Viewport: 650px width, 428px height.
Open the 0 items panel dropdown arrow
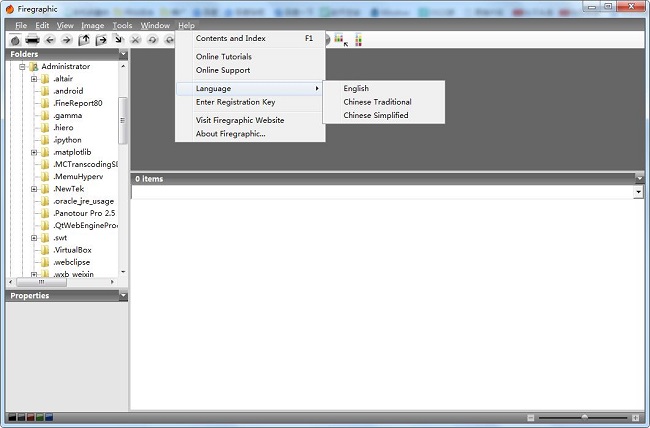(x=639, y=179)
